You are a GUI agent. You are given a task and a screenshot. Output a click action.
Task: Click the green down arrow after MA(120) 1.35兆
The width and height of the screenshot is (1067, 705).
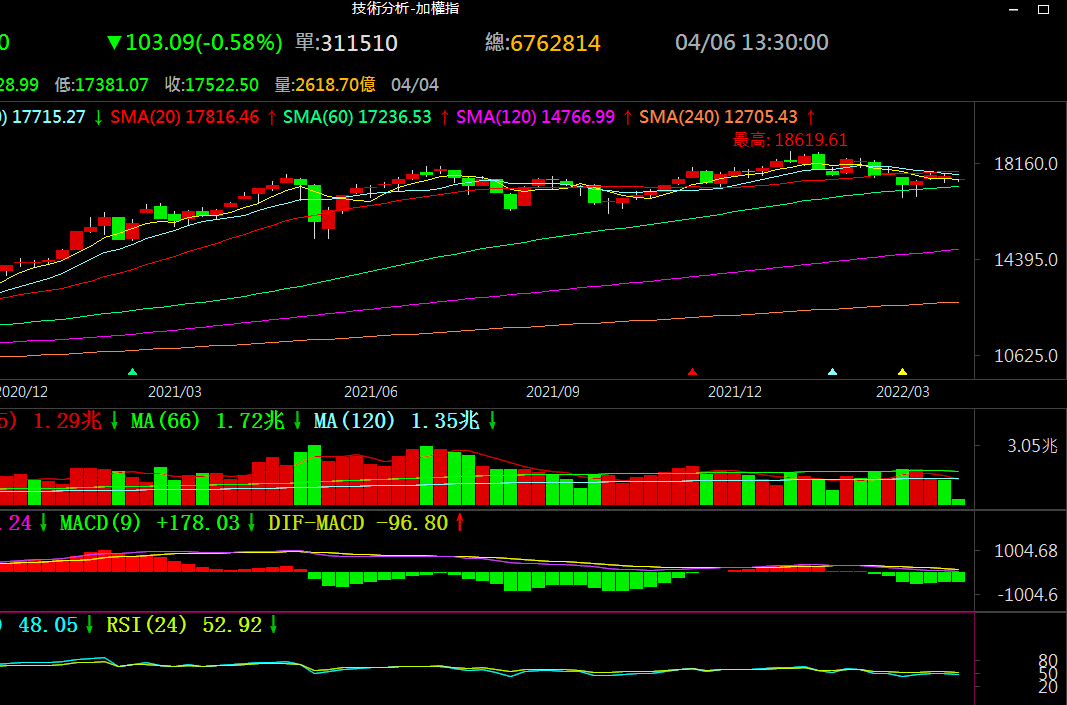point(492,421)
